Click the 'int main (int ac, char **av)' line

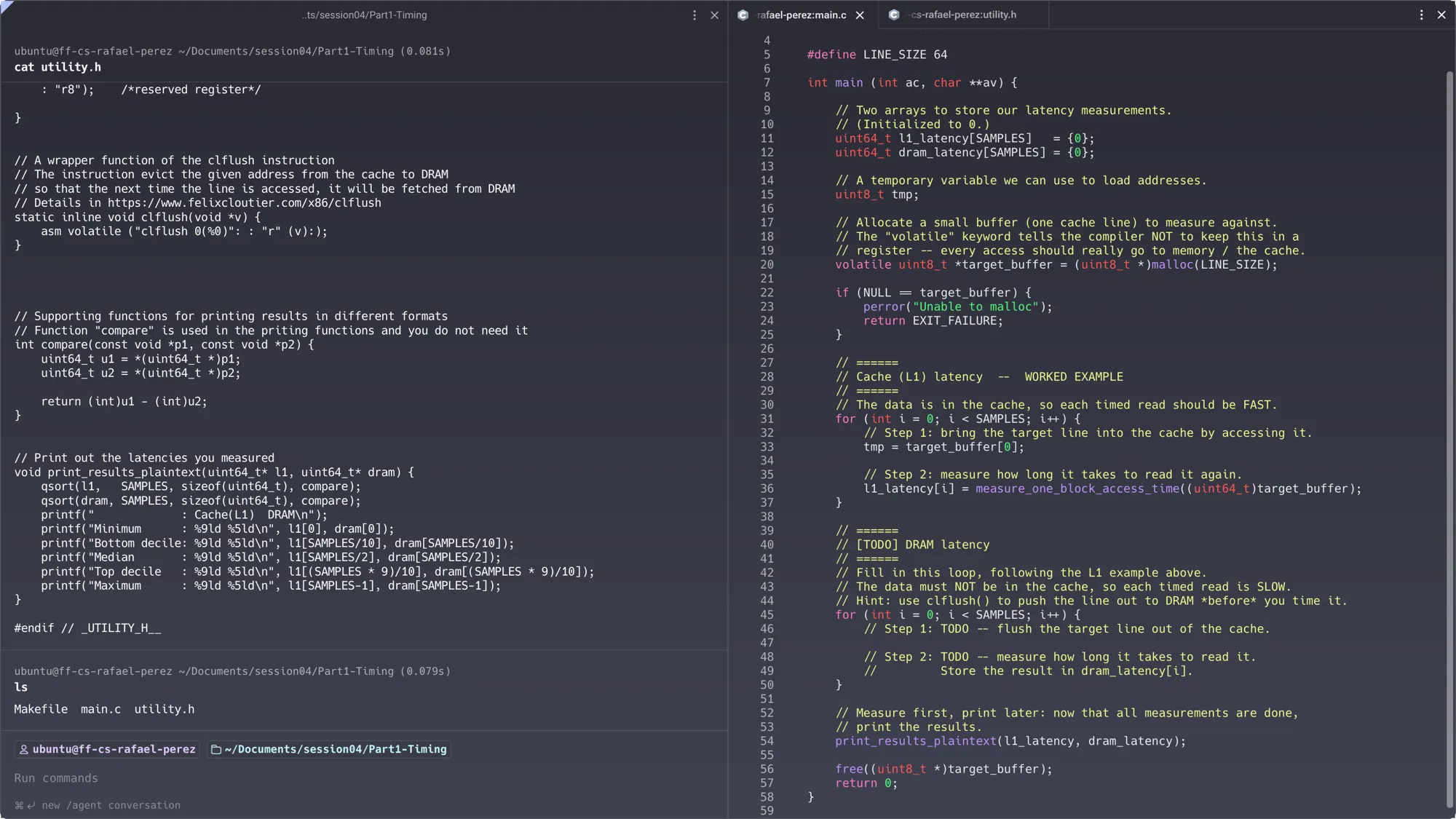tap(912, 83)
